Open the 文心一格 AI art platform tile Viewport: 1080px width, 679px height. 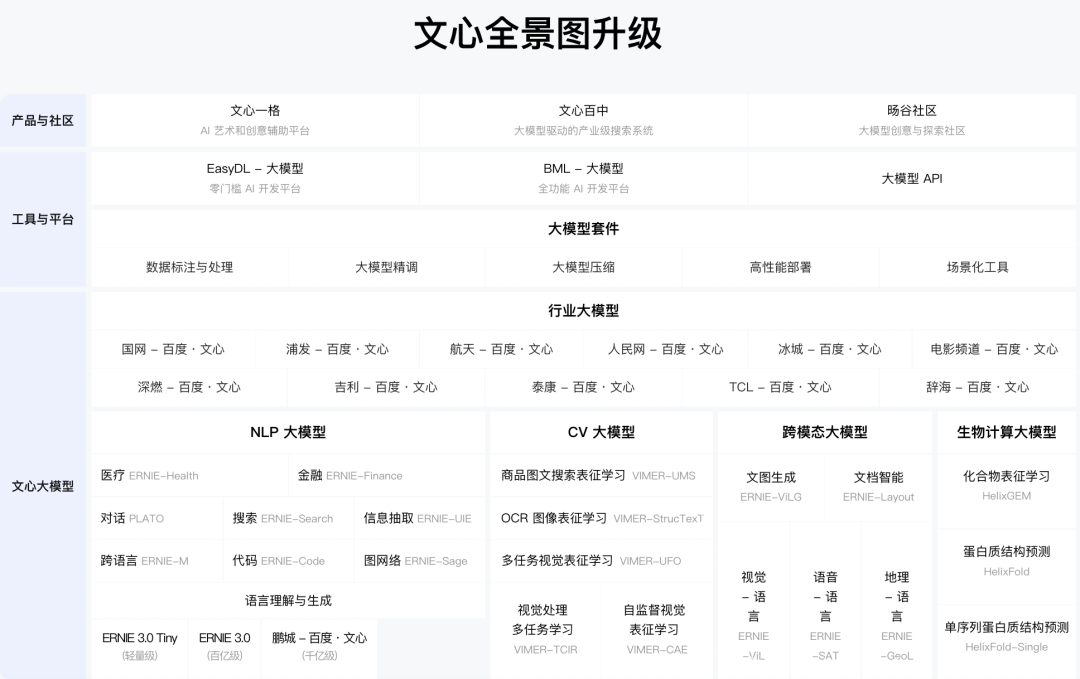[255, 121]
